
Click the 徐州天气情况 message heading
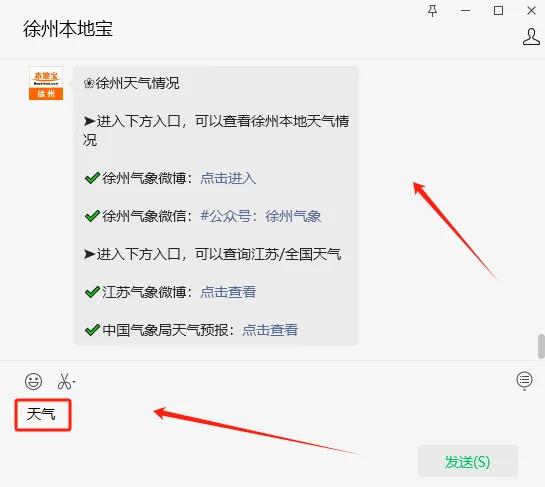coord(131,83)
